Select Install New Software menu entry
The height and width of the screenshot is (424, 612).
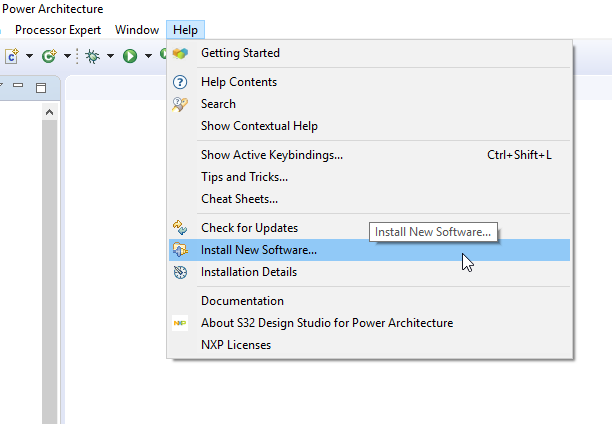(259, 250)
